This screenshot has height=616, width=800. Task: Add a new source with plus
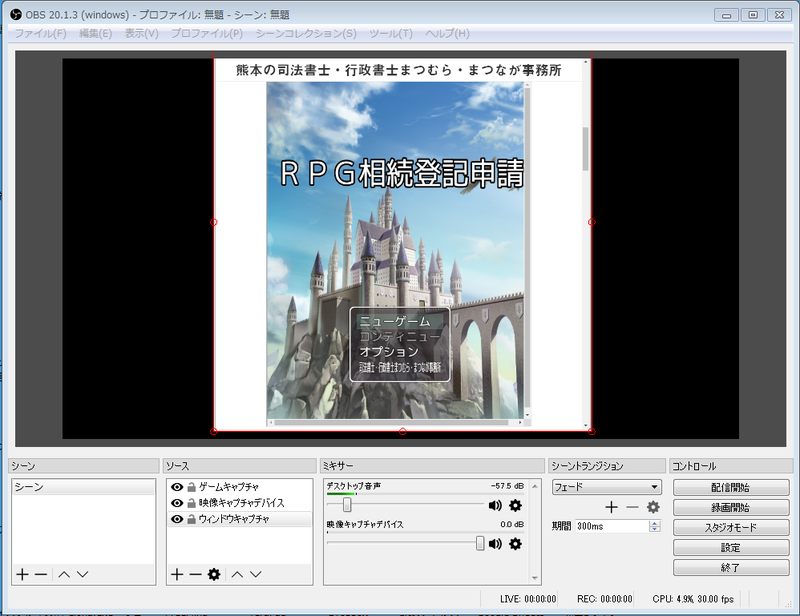tap(177, 574)
